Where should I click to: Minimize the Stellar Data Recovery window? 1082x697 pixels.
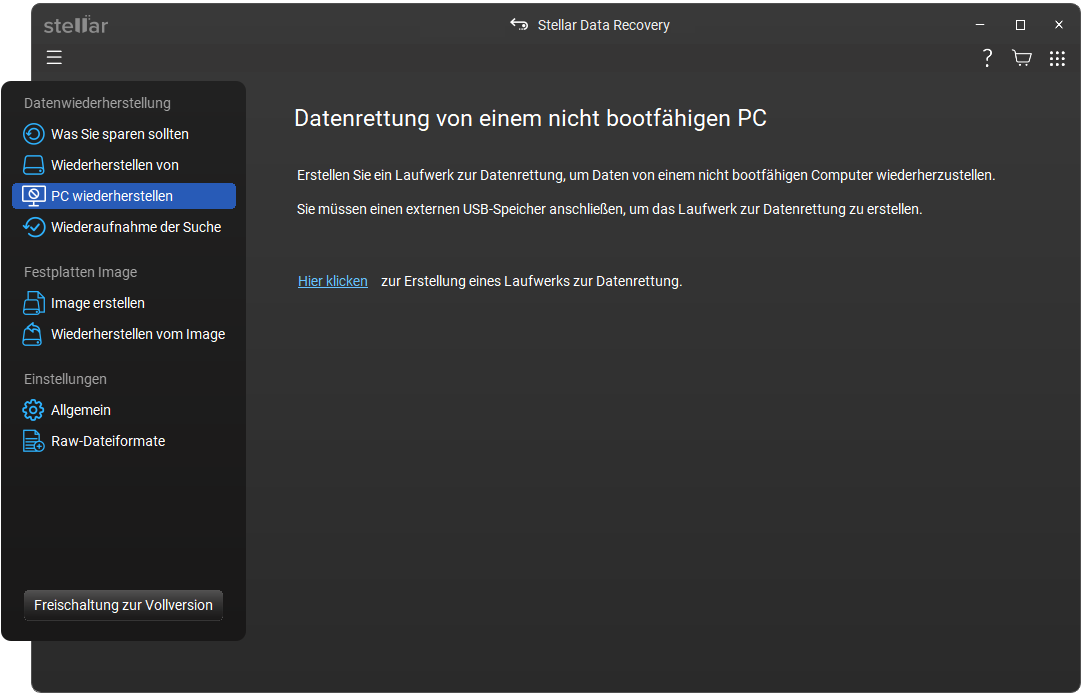(x=981, y=25)
